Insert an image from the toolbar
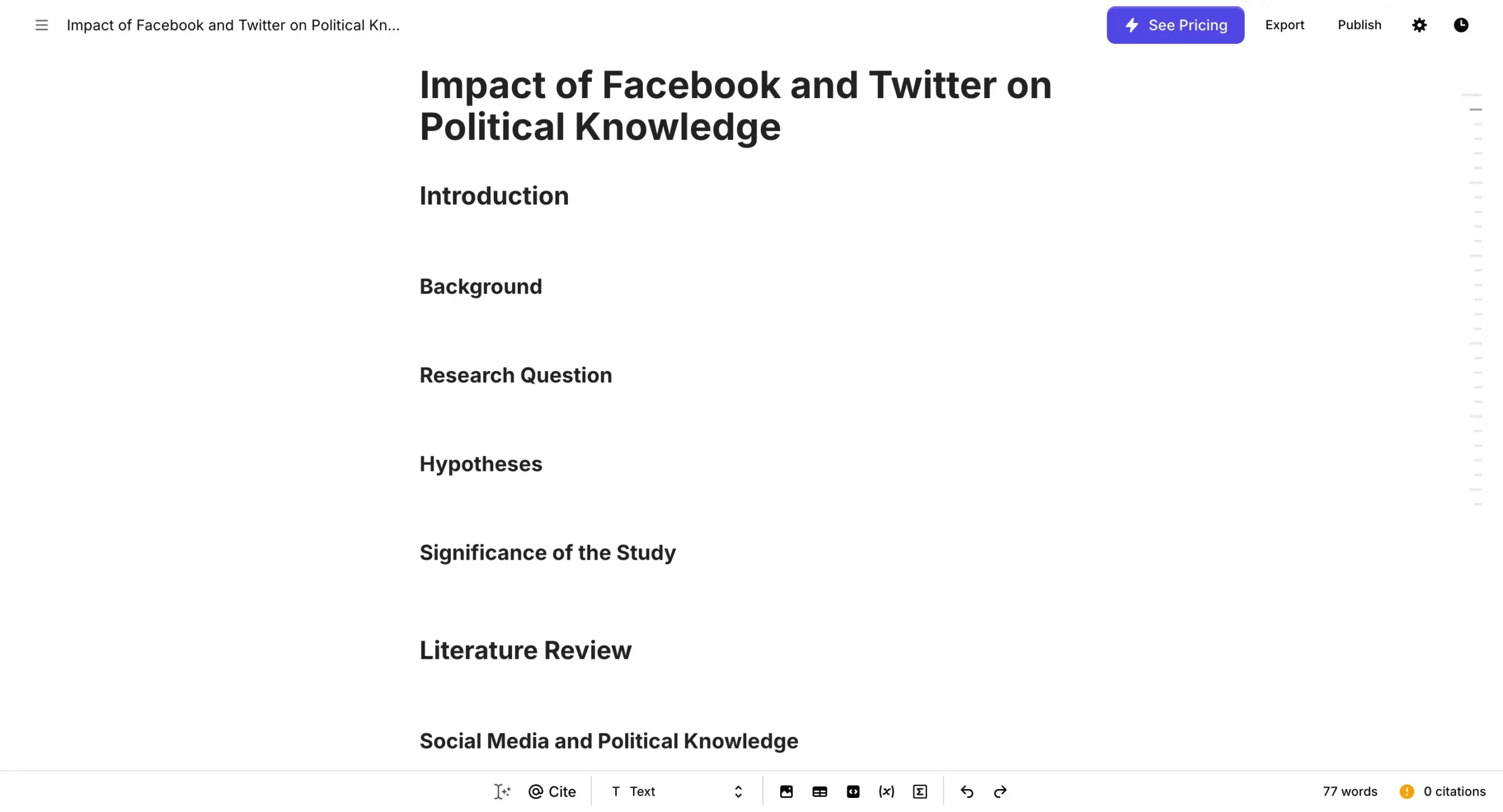The height and width of the screenshot is (812, 1503). click(786, 791)
